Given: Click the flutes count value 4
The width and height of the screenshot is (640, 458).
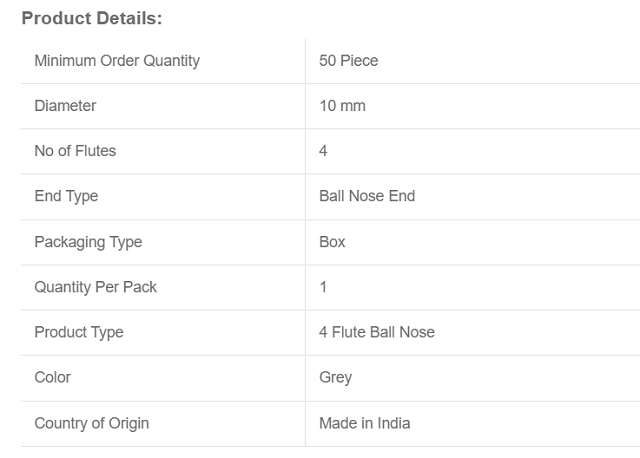Looking at the screenshot, I should pyautogui.click(x=323, y=151).
